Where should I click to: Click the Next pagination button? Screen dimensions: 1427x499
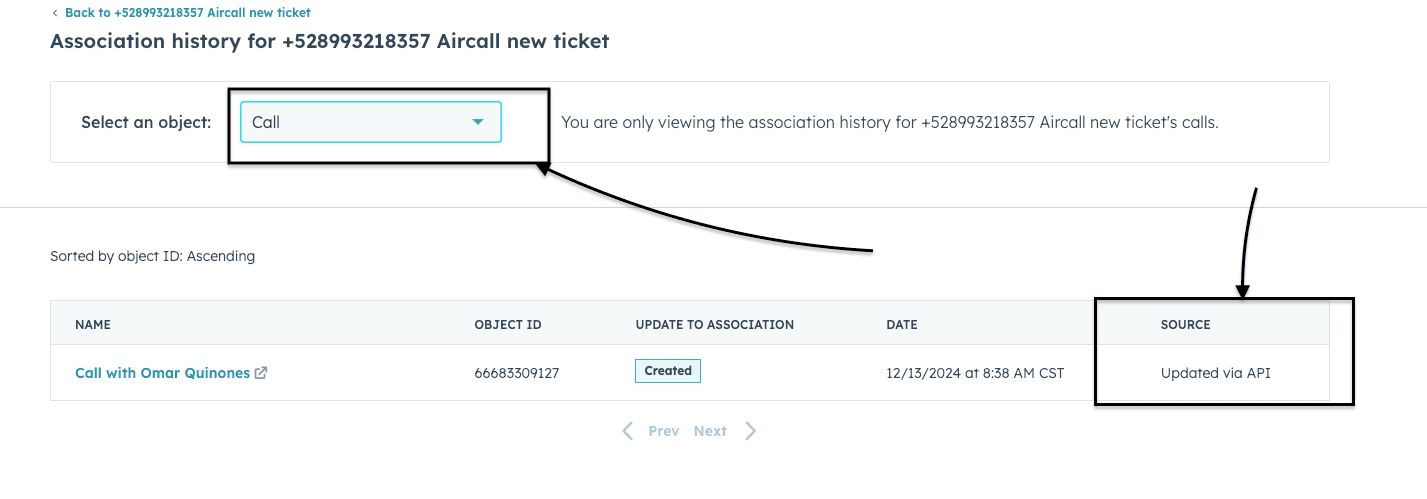pyautogui.click(x=710, y=431)
